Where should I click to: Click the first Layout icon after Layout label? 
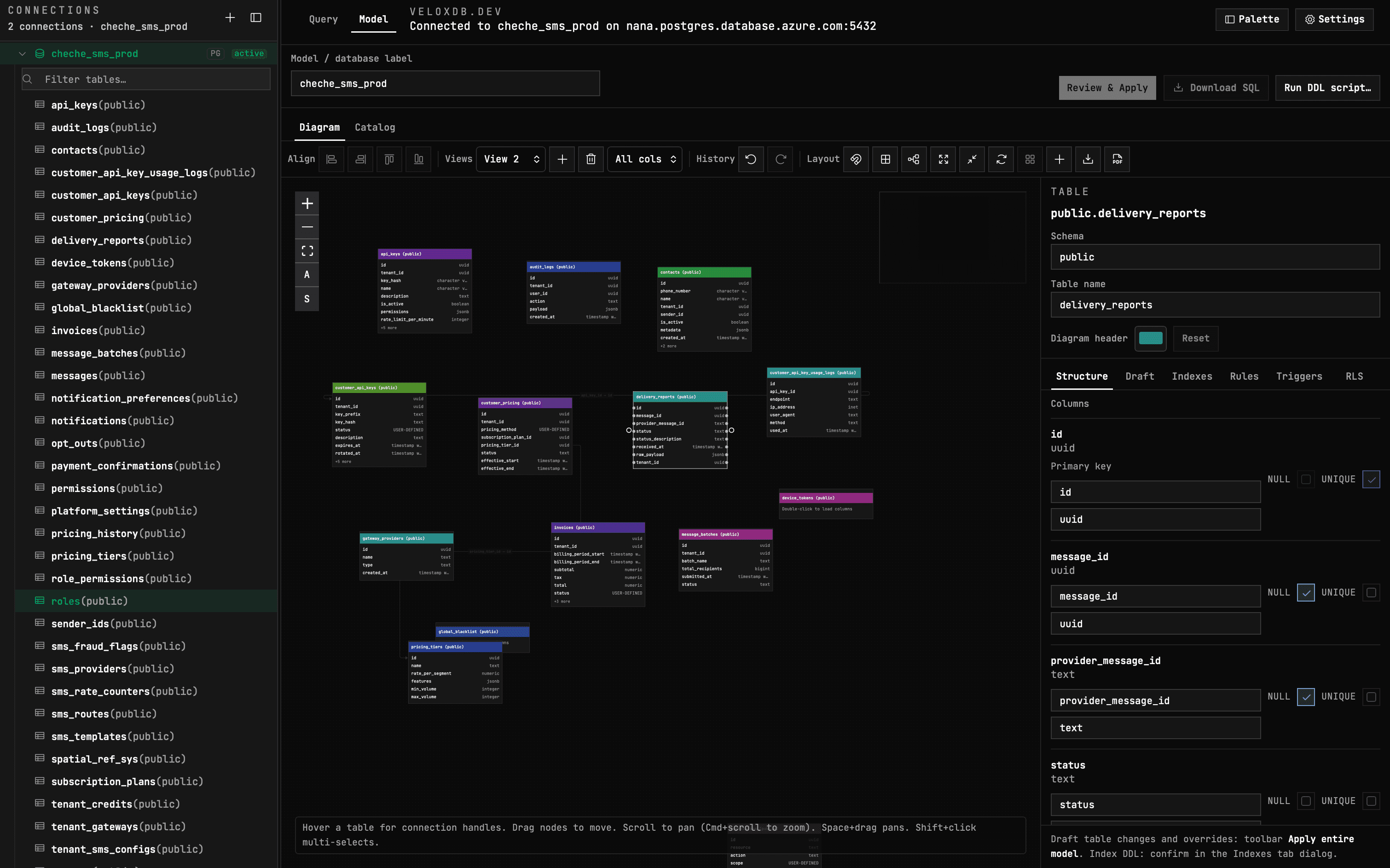pos(856,159)
